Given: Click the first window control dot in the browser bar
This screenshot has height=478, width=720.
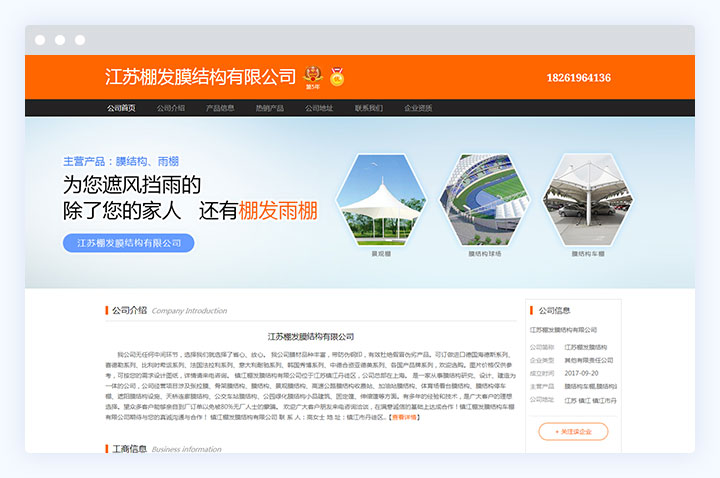Looking at the screenshot, I should point(40,40).
